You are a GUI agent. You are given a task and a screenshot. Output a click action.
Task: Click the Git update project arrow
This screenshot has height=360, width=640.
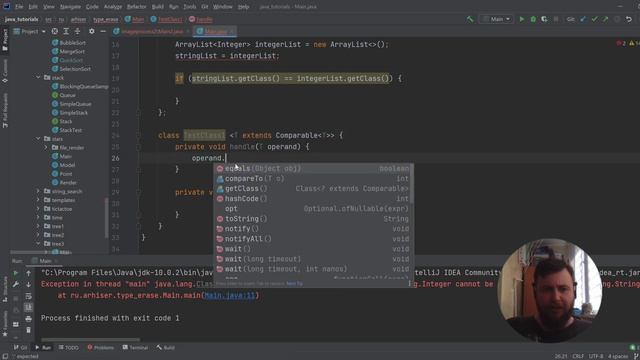point(583,19)
